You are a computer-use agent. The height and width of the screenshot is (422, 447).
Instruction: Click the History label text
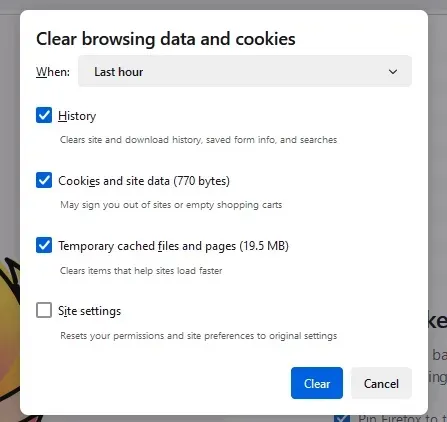77,116
